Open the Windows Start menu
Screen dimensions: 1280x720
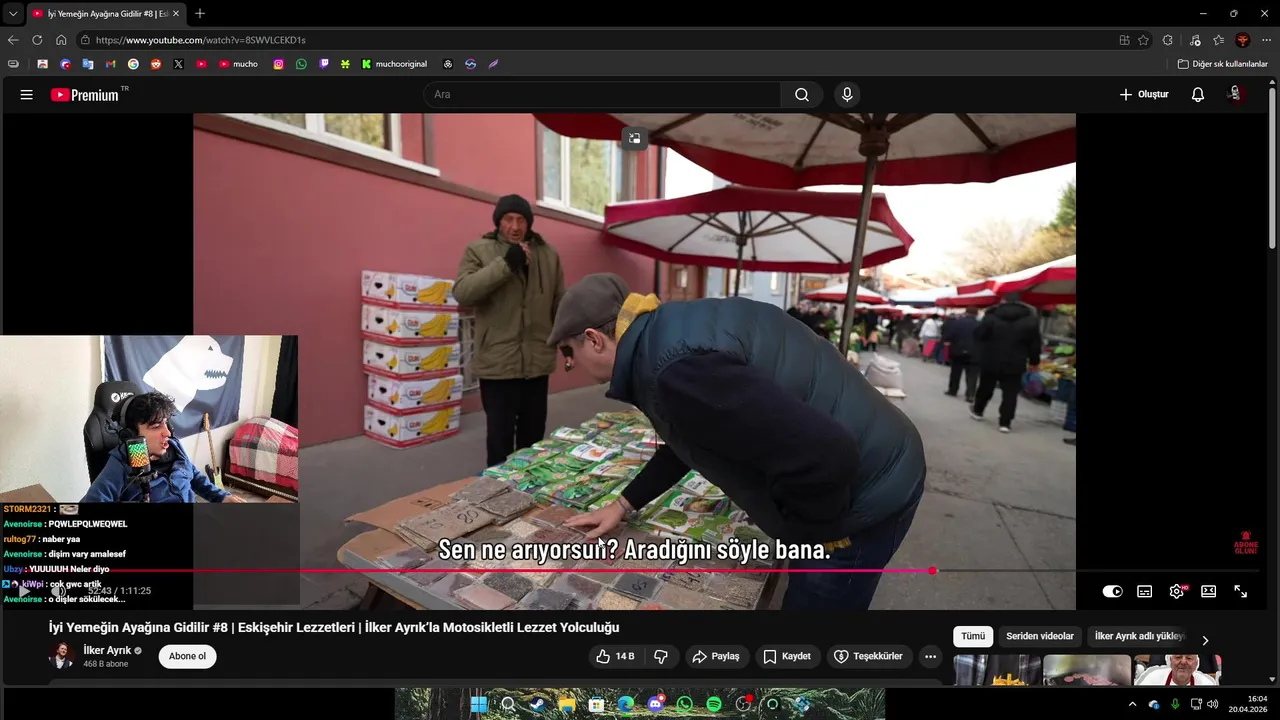point(479,704)
